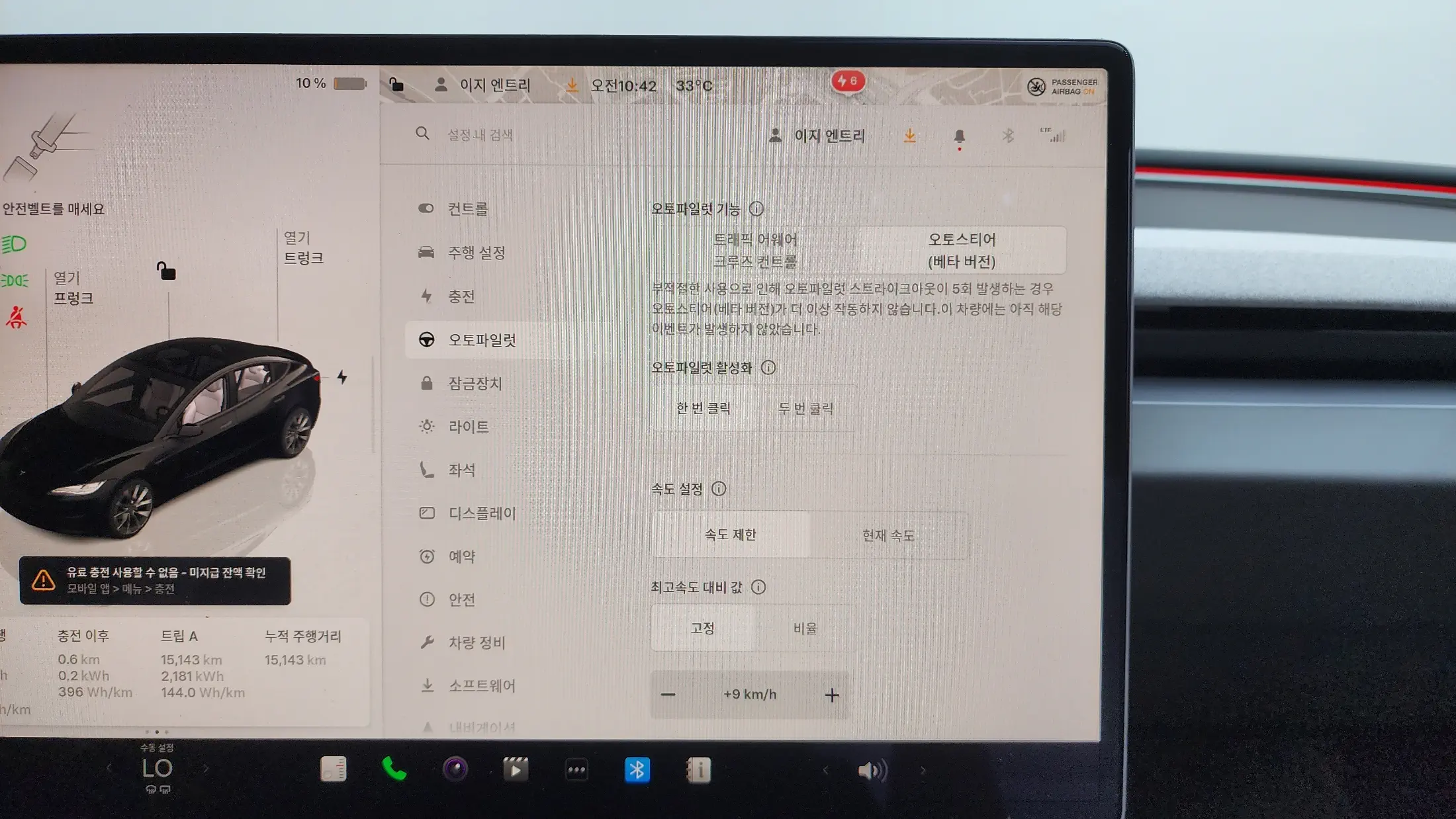Image resolution: width=1456 pixels, height=819 pixels.
Task: Raise volume with right chevron
Action: pos(923,770)
